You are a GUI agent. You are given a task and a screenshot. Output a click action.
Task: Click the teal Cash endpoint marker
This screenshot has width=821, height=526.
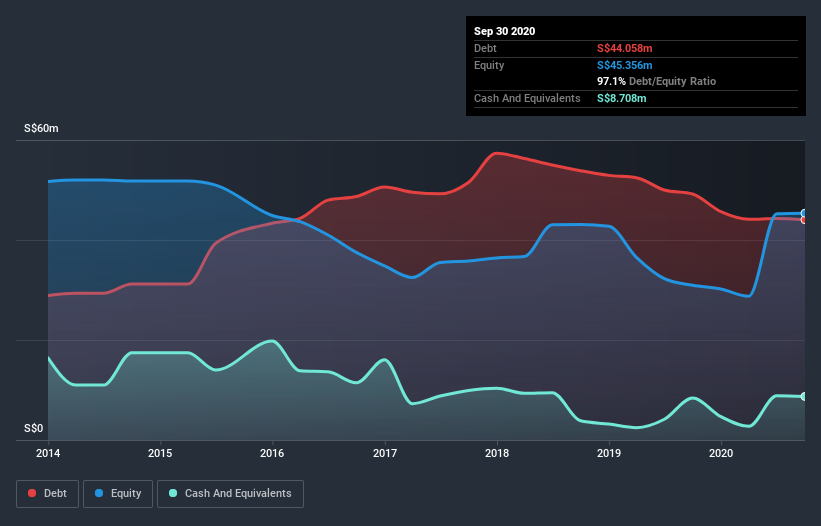[804, 397]
